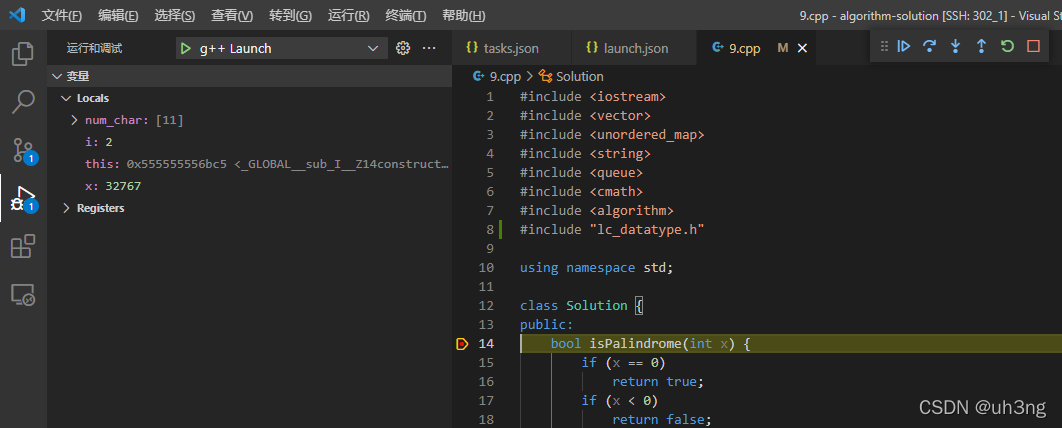Select the variable x: 32767
Viewport: 1062px width, 428px height.
coord(249,186)
